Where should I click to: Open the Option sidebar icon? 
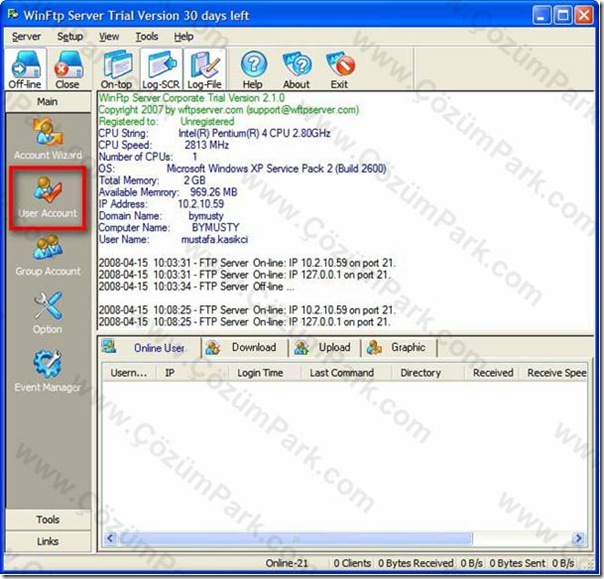pos(48,313)
